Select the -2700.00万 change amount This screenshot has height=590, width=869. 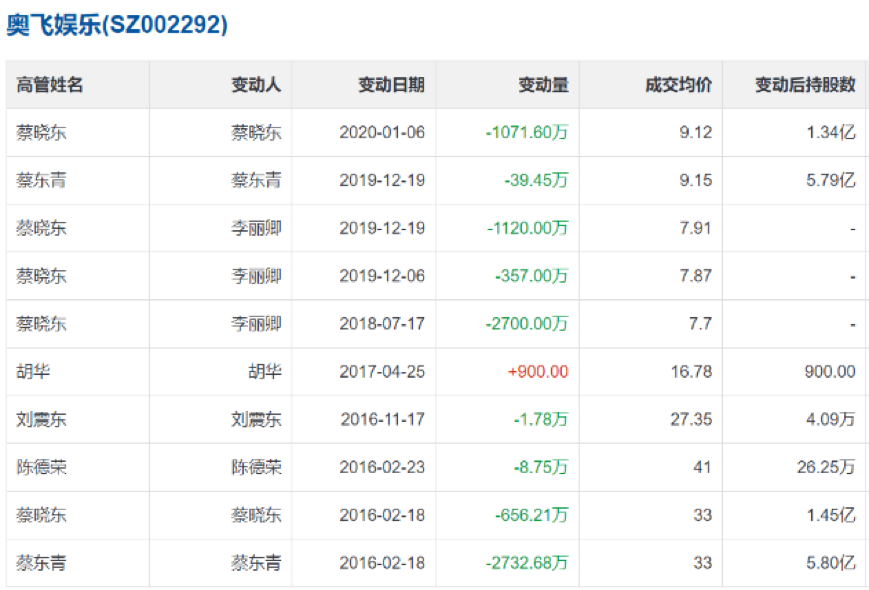(527, 324)
